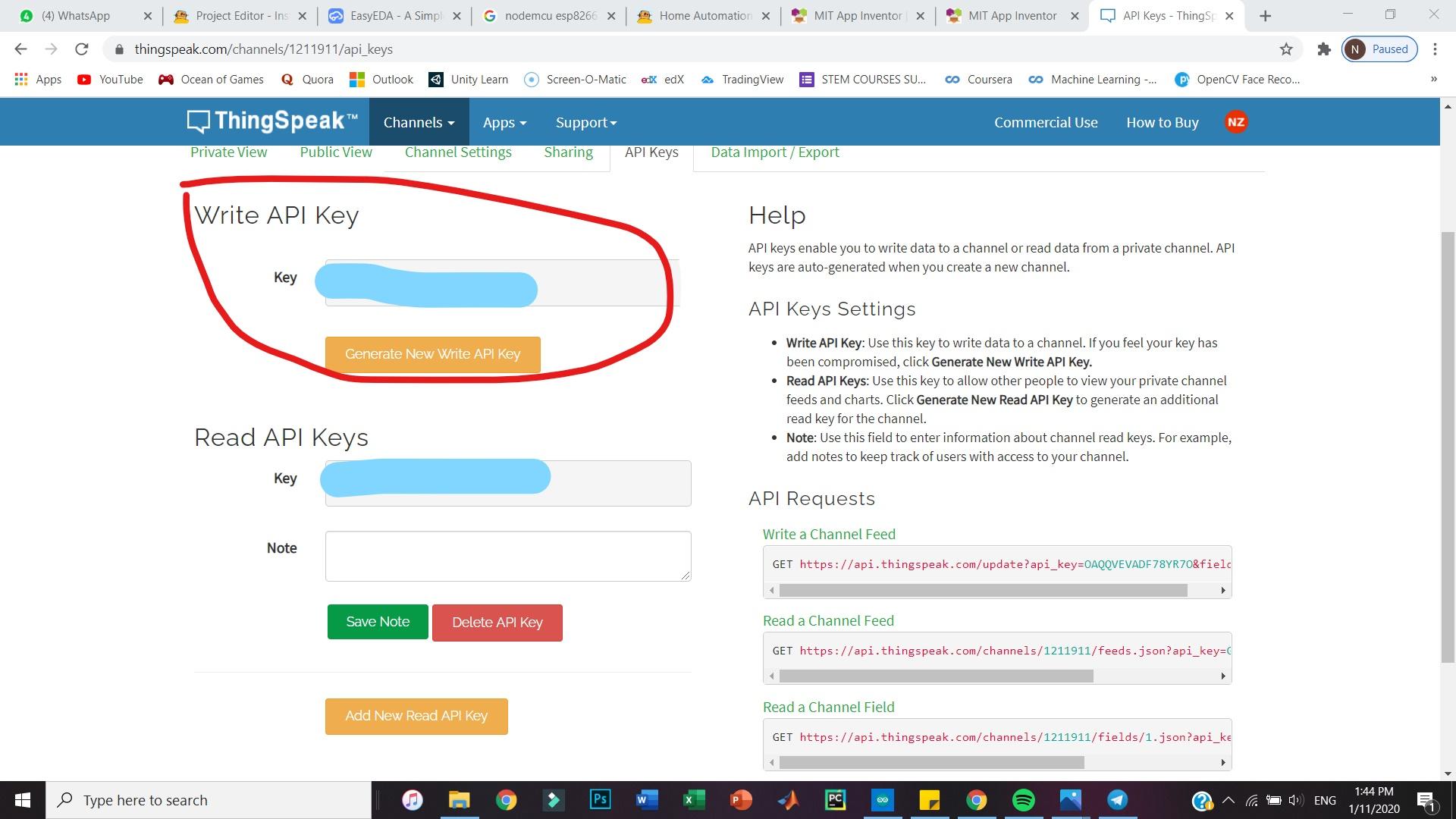The image size is (1456, 819).
Task: Open the How to Buy link
Action: click(x=1162, y=122)
